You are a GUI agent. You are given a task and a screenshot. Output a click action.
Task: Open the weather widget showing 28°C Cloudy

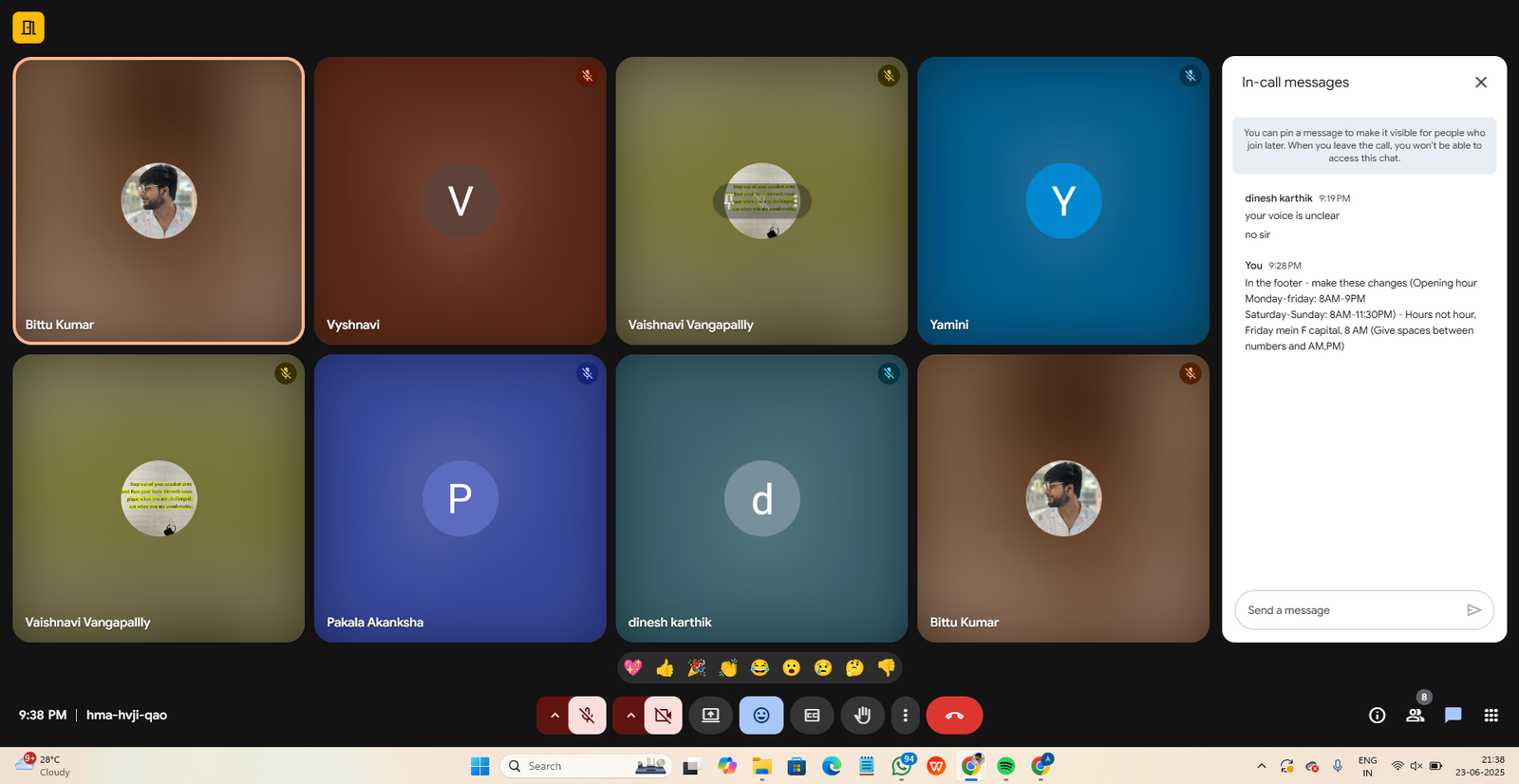click(x=43, y=765)
